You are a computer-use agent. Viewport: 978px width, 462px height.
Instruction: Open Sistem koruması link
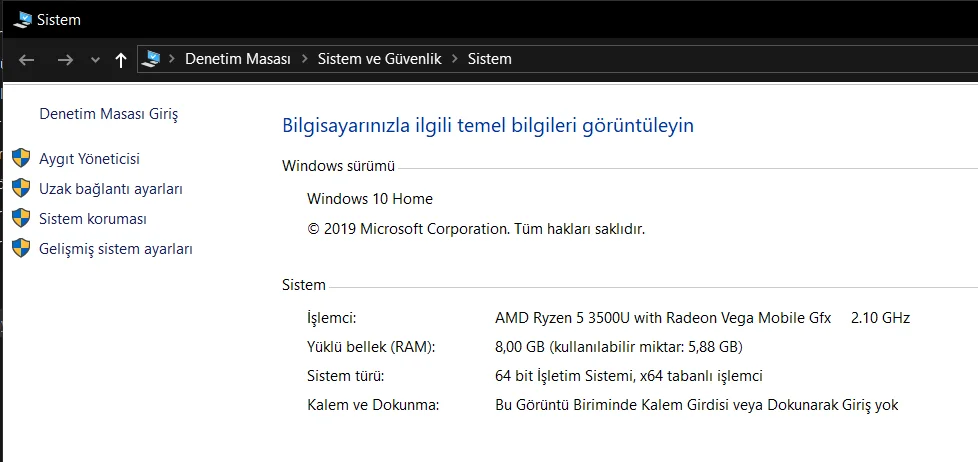93,219
